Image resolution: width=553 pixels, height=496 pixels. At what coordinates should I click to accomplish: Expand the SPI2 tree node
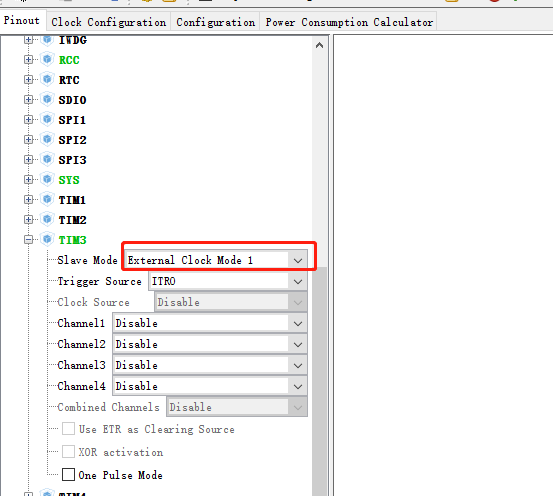tap(29, 140)
